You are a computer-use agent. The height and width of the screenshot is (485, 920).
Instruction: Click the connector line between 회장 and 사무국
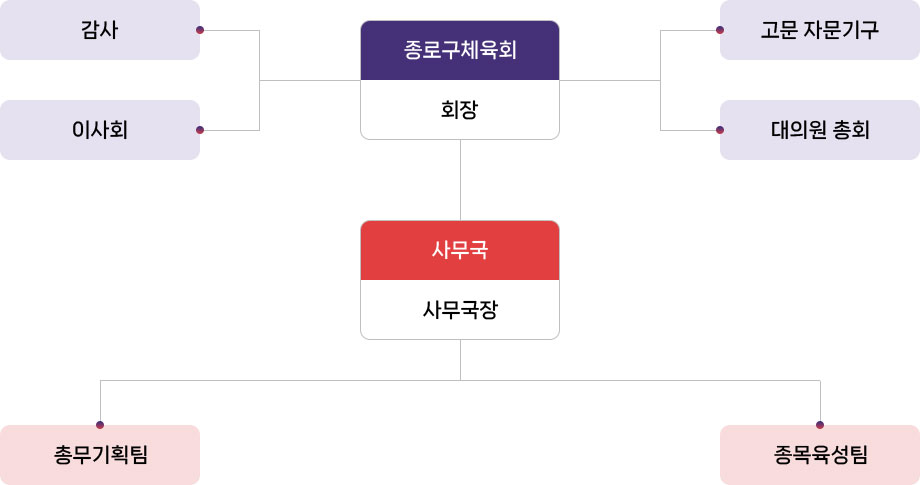point(460,180)
